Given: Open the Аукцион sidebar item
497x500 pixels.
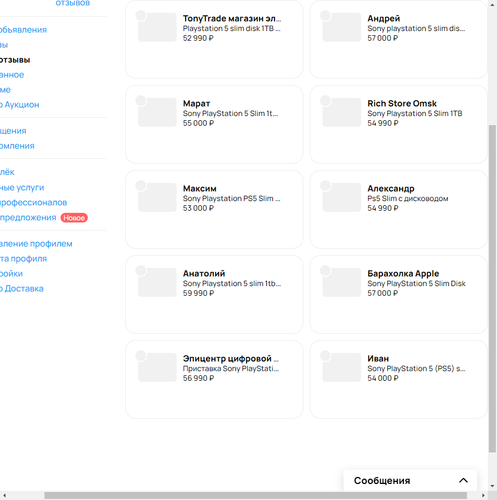Looking at the screenshot, I should click(20, 105).
